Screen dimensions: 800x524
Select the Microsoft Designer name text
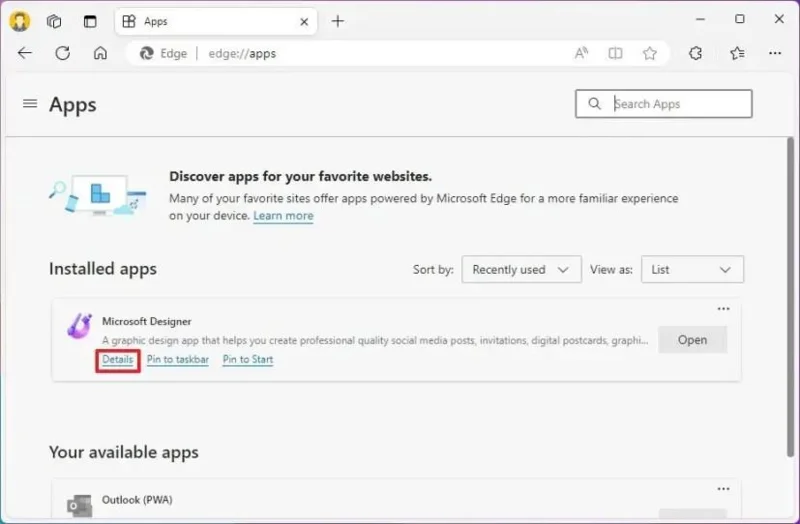146,321
